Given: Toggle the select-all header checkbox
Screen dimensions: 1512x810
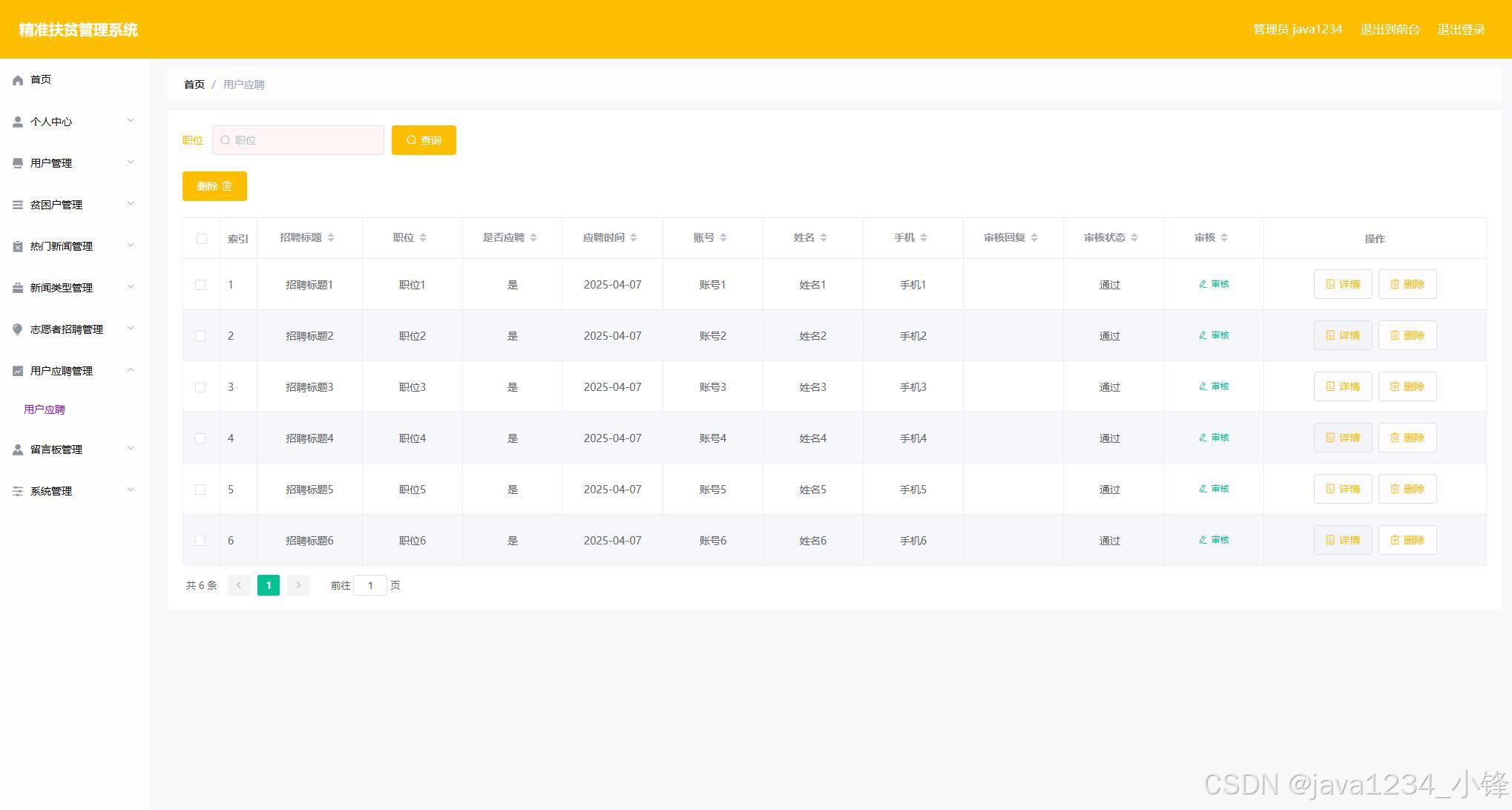Looking at the screenshot, I should (x=201, y=239).
